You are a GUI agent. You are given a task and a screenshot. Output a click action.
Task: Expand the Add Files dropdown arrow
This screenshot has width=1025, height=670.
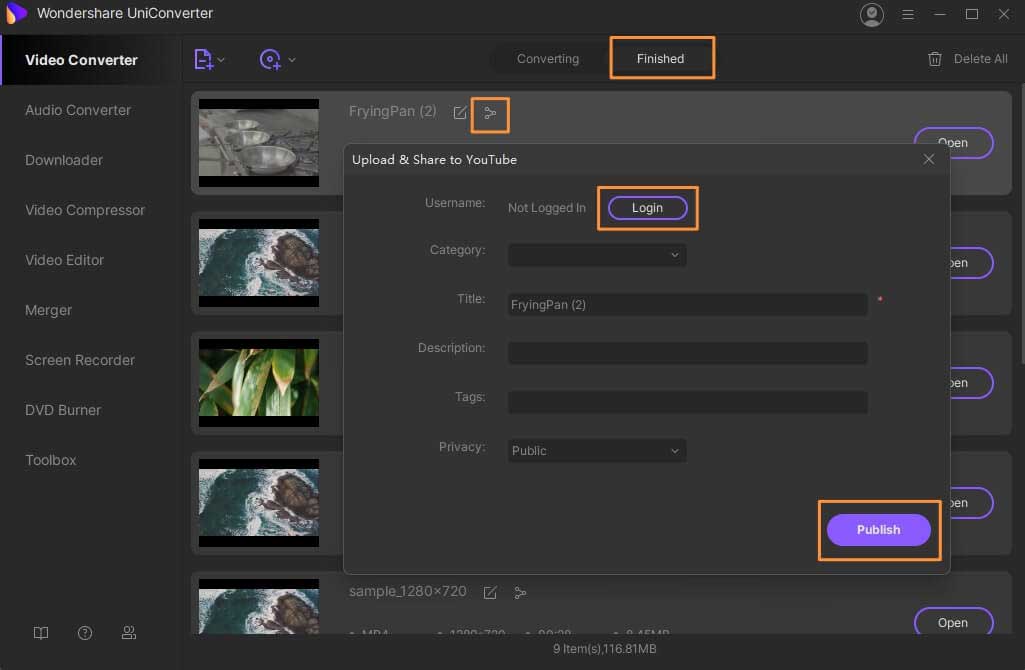point(221,60)
